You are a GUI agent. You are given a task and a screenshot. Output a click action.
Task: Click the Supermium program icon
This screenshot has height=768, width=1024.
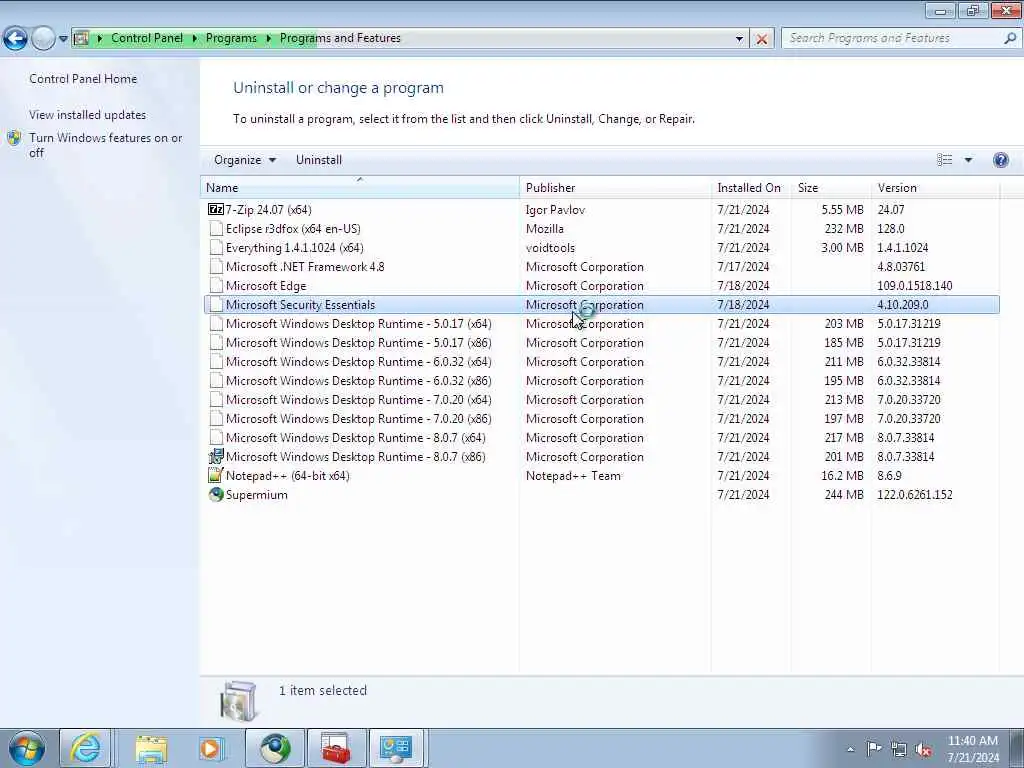[216, 494]
